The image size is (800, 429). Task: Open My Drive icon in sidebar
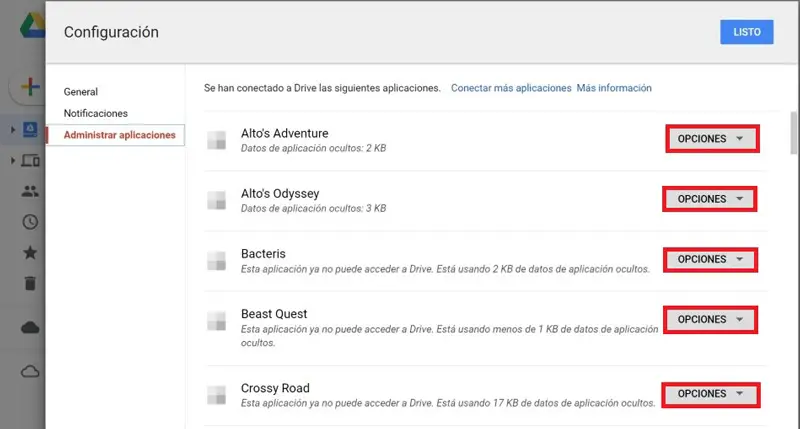pyautogui.click(x=30, y=130)
